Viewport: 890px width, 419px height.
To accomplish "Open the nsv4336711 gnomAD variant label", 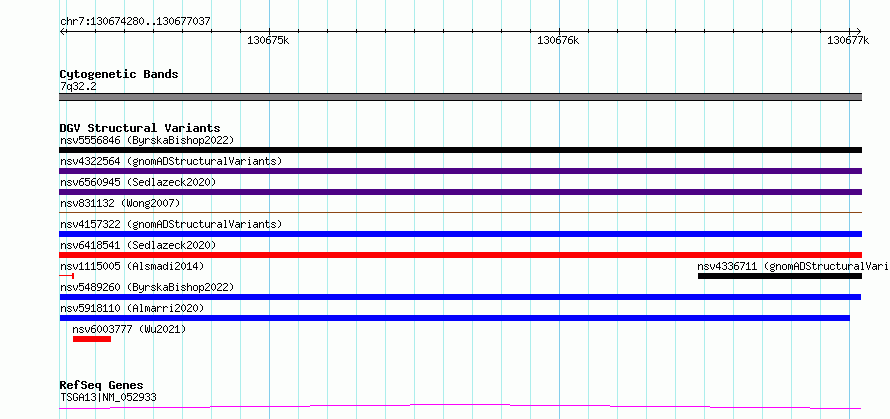I will click(794, 266).
